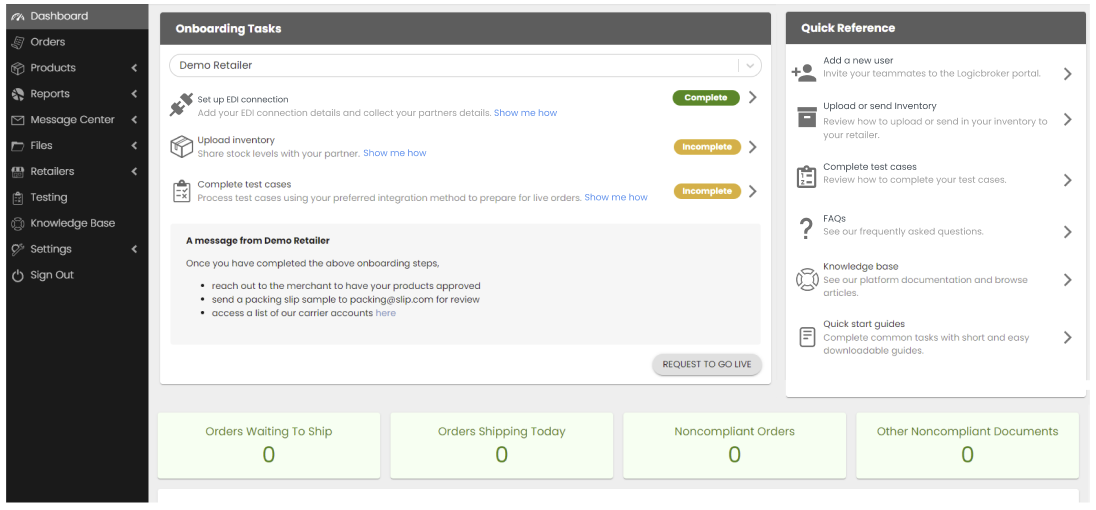This screenshot has width=1096, height=510.
Task: Click the FAQs question mark icon
Action: click(x=806, y=229)
